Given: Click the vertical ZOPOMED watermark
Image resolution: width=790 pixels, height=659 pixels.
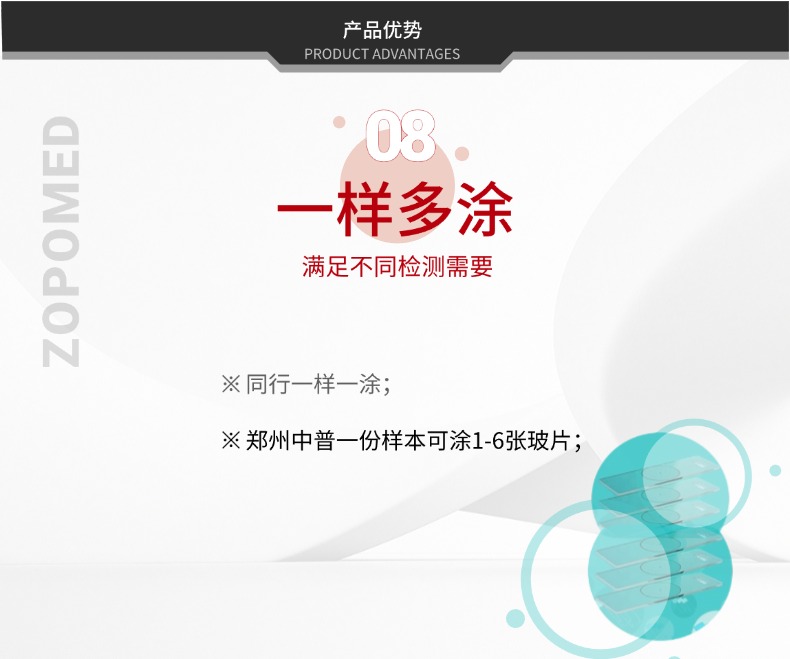Looking at the screenshot, I should tap(62, 240).
